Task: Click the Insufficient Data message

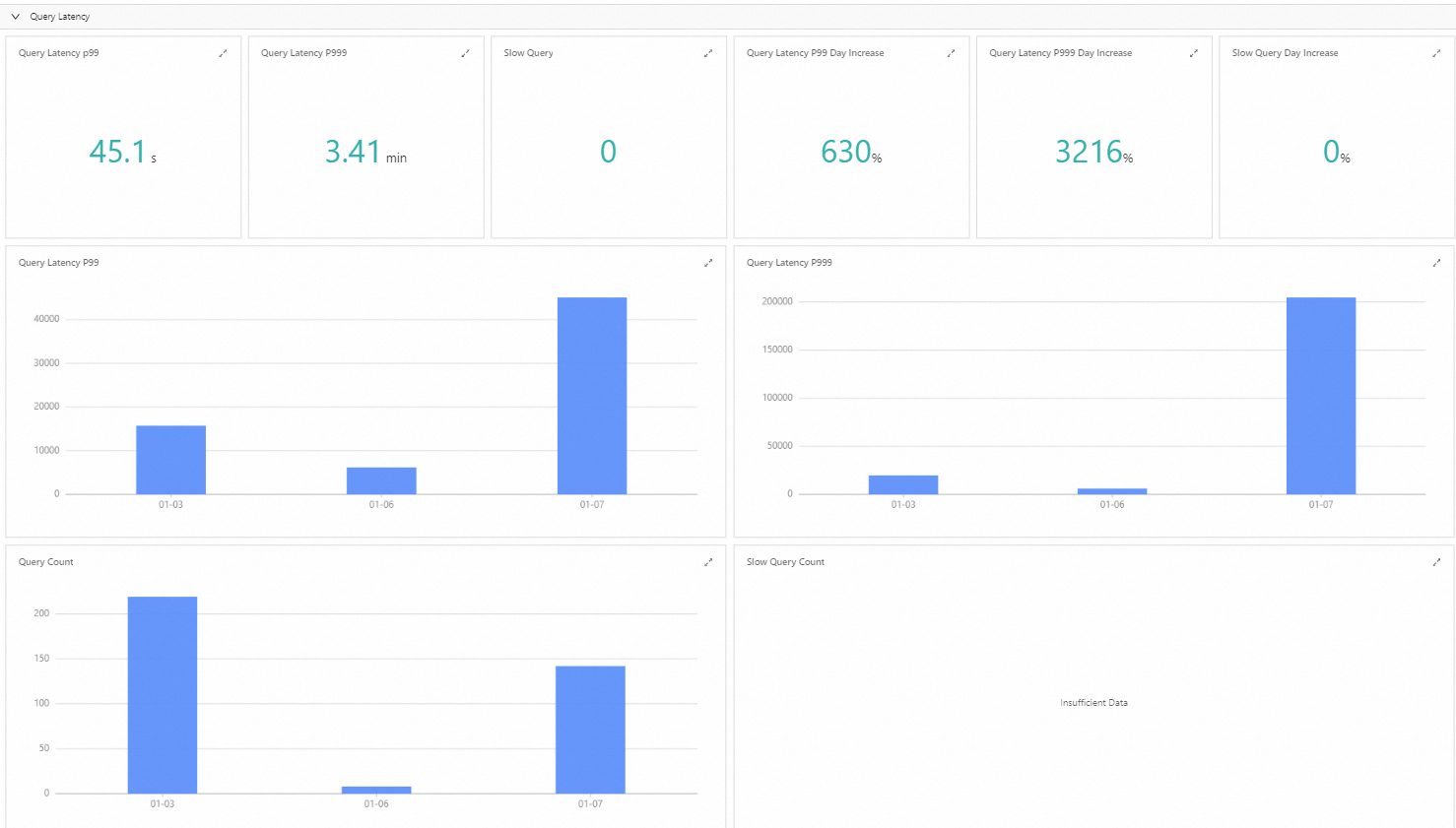Action: (1093, 703)
